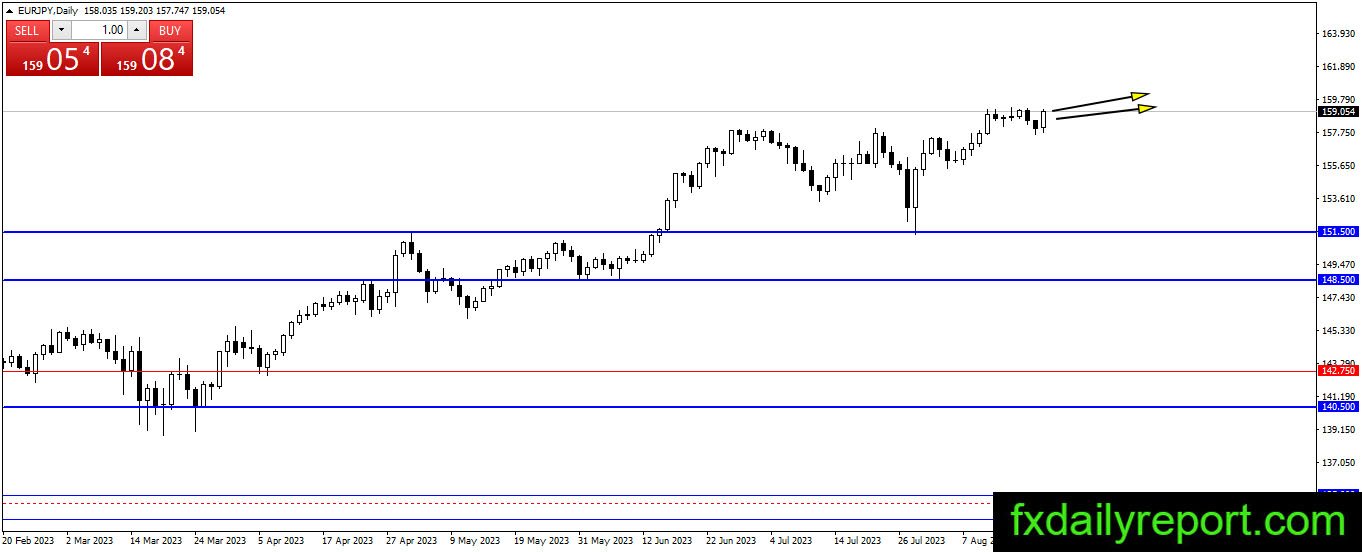
Task: Click the current price label 159.054
Action: click(1338, 112)
